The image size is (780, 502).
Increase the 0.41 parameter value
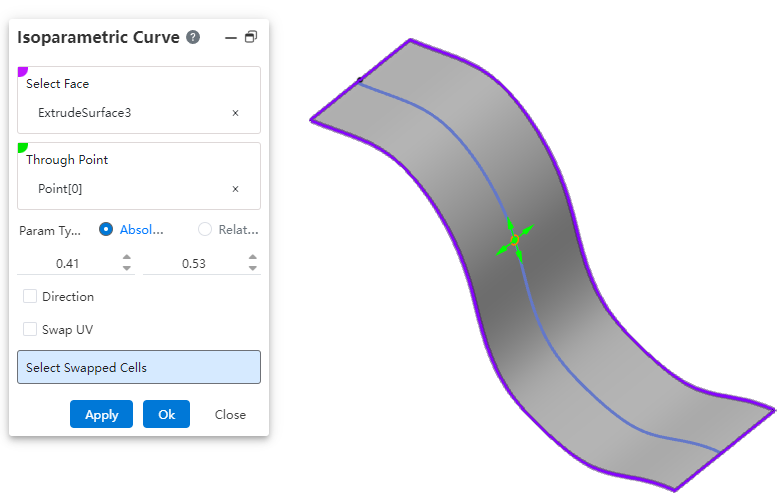click(126, 258)
